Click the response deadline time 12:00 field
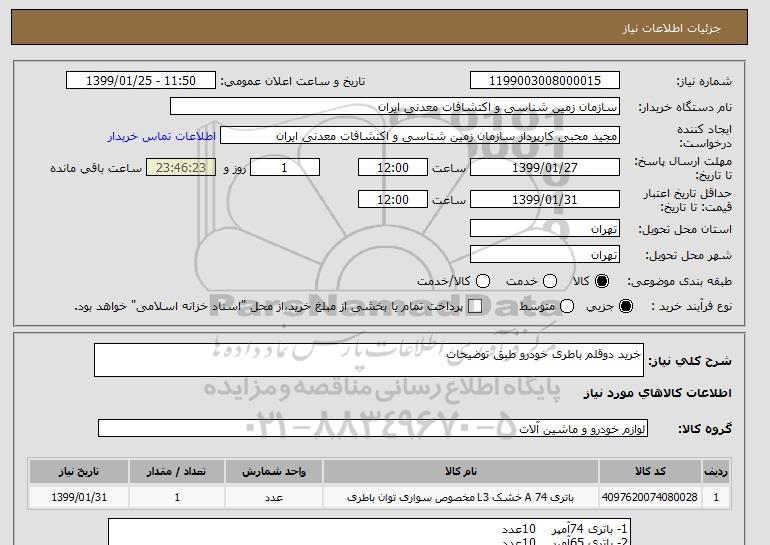The height and width of the screenshot is (545, 770). [393, 167]
